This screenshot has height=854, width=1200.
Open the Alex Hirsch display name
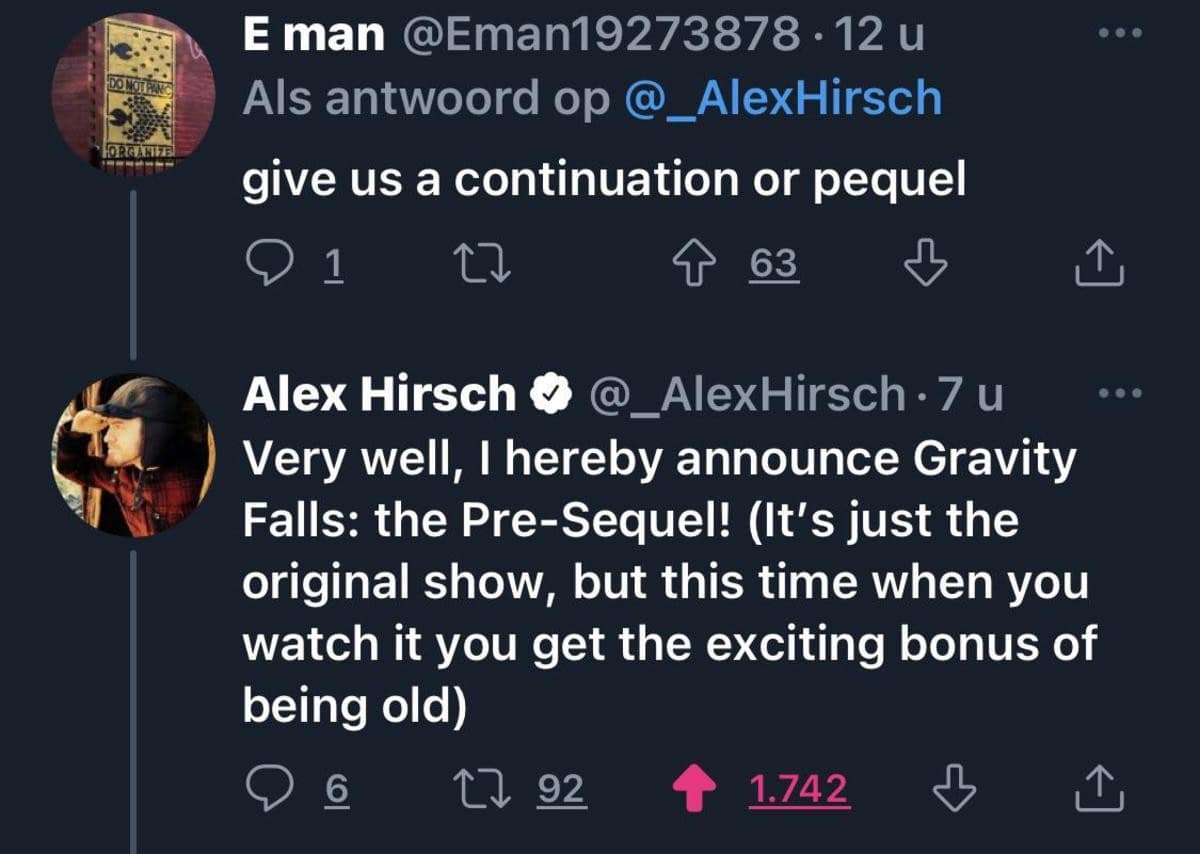[378, 395]
